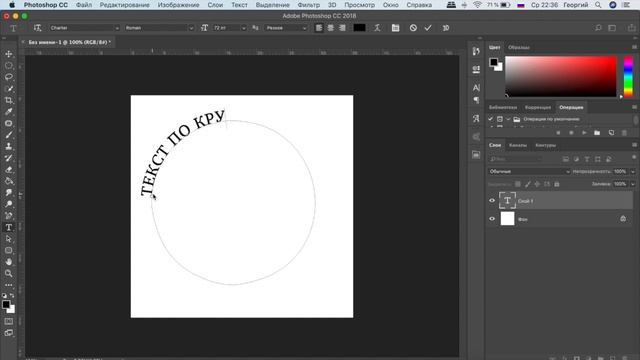Image resolution: width=640 pixels, height=360 pixels.
Task: Toggle type layer filter
Action: coord(587,159)
